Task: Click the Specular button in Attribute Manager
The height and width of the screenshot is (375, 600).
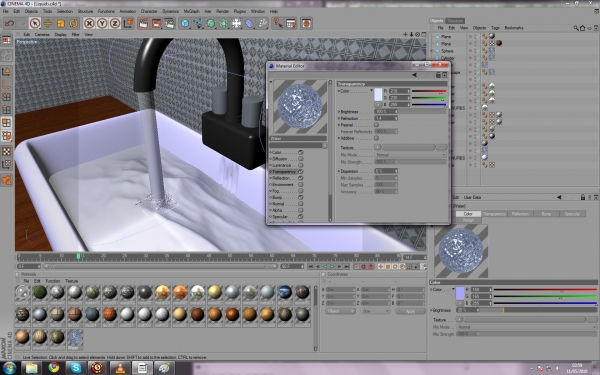Action: pos(572,214)
